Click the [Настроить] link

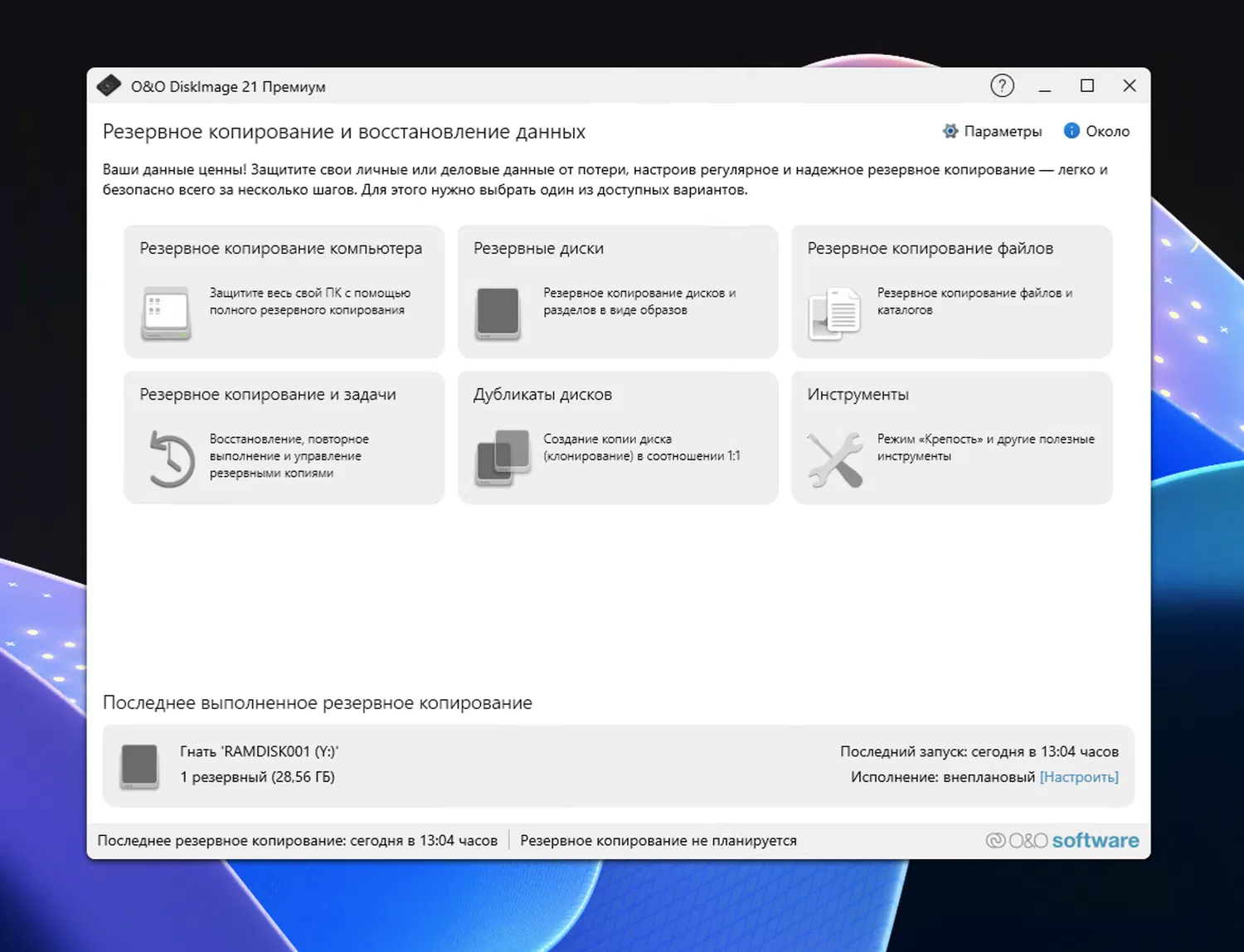[x=1079, y=777]
